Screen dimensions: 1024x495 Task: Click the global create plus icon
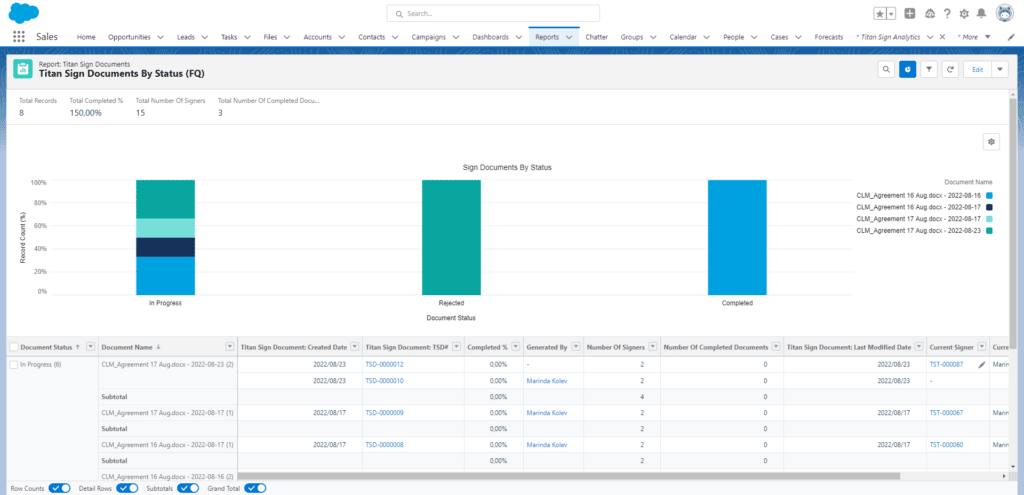(x=909, y=14)
